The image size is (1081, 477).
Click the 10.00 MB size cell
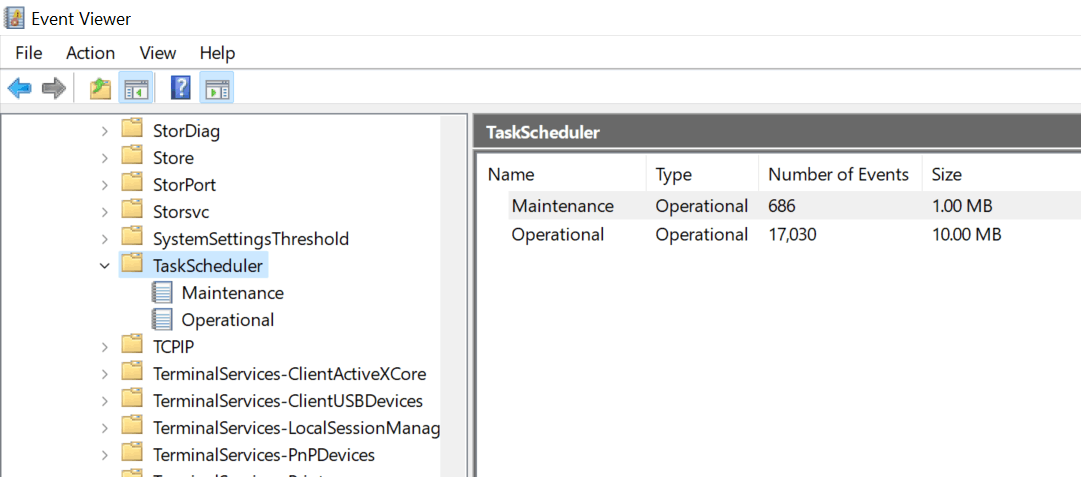966,234
